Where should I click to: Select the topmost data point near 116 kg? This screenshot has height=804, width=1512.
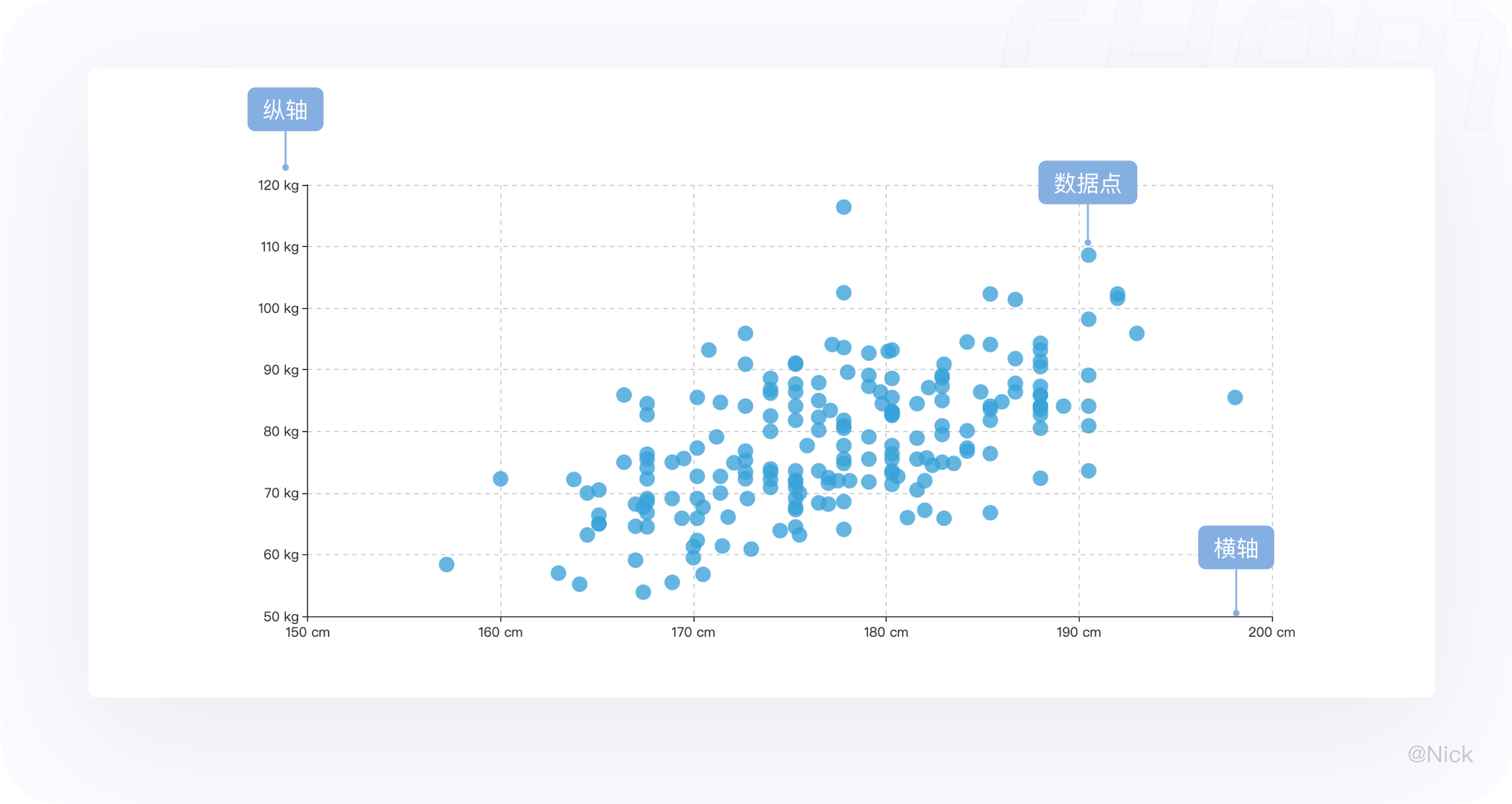coord(843,207)
